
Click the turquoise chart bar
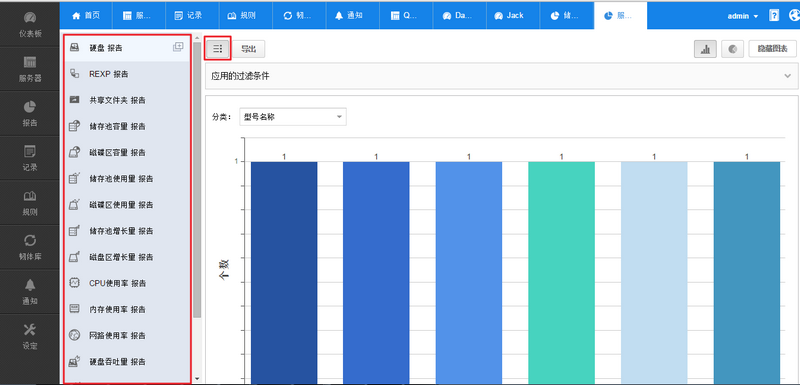561,273
